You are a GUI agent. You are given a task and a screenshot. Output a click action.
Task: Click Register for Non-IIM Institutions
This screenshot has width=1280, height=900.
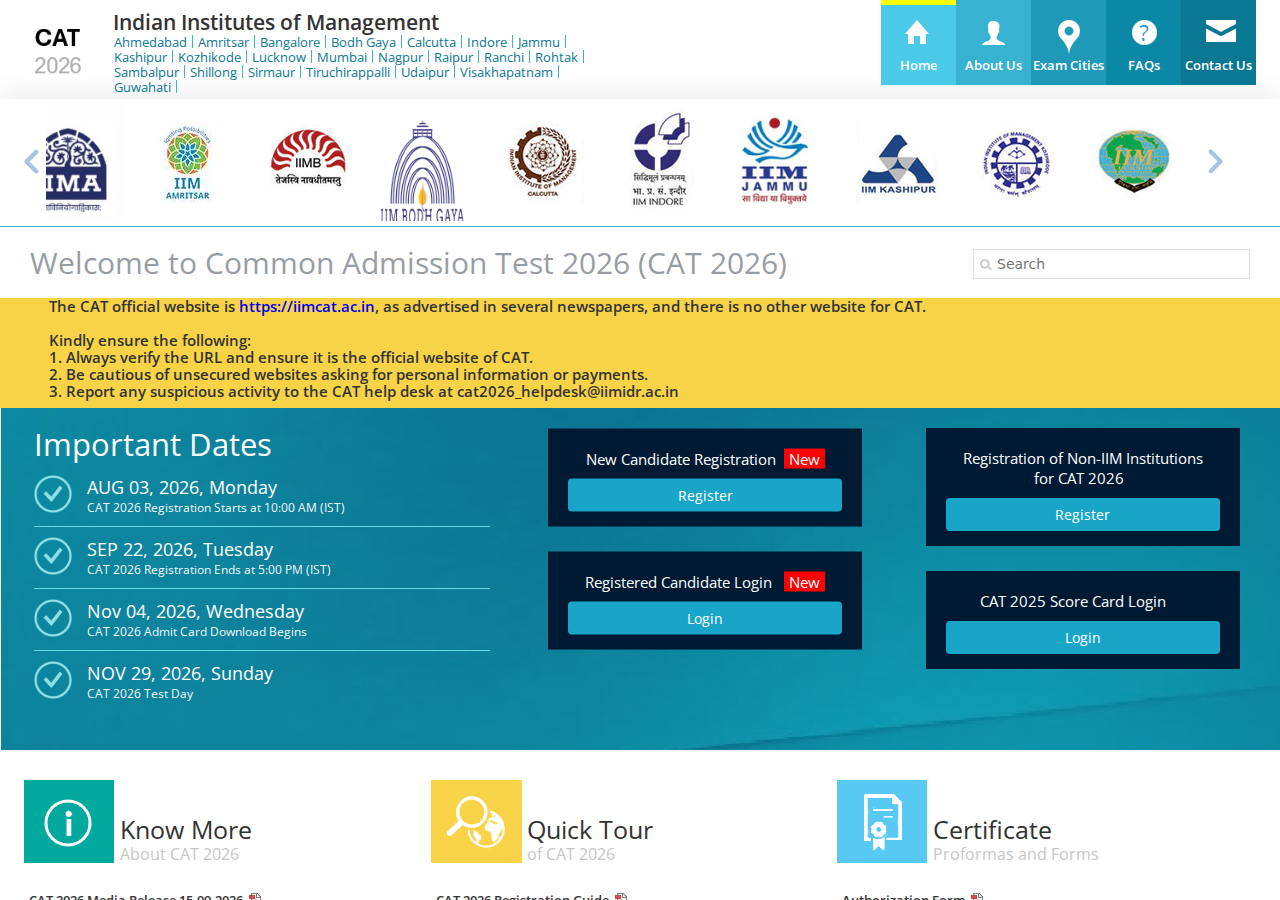(x=1083, y=514)
